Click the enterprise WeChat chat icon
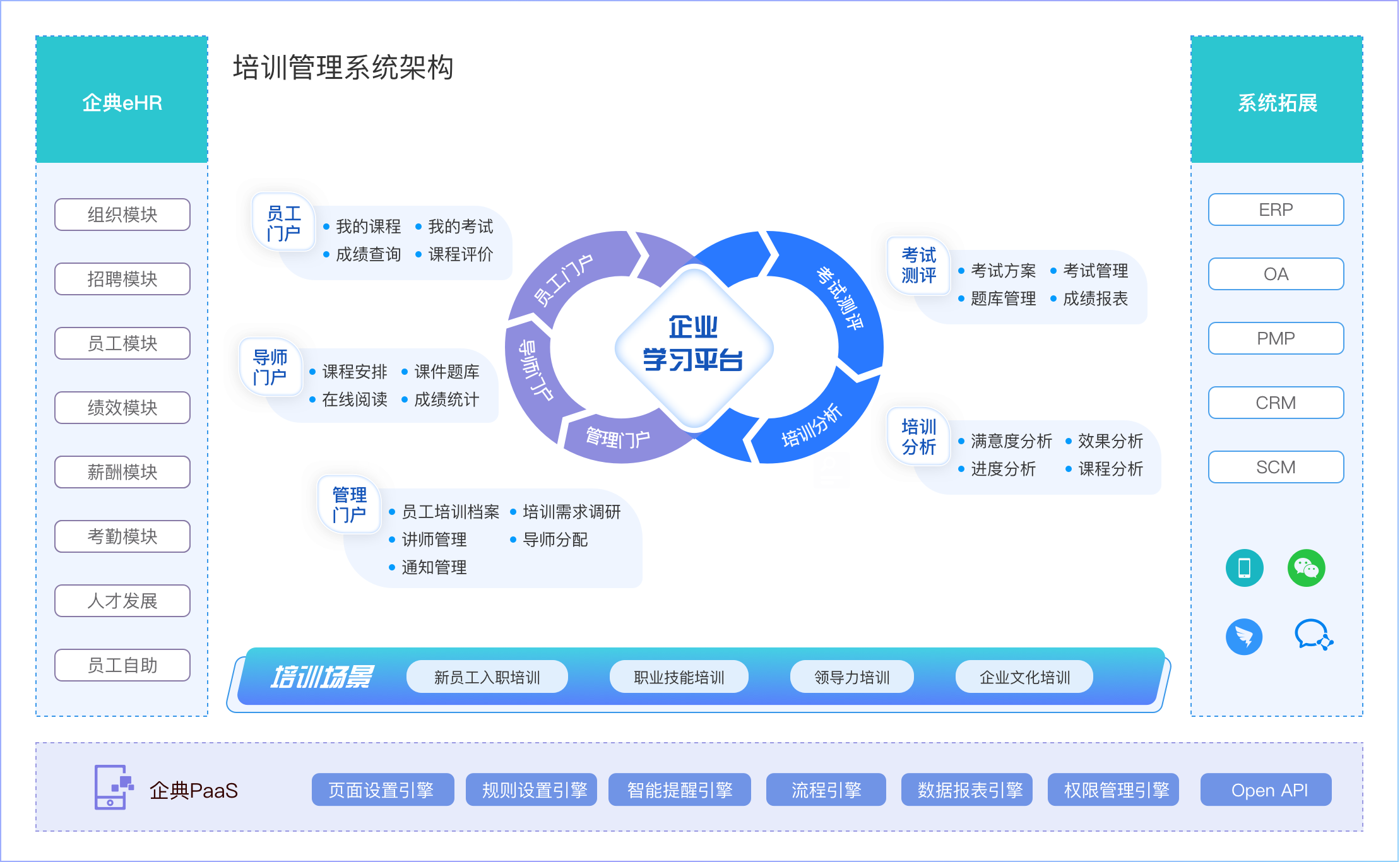The height and width of the screenshot is (862, 1400). coord(1314,635)
